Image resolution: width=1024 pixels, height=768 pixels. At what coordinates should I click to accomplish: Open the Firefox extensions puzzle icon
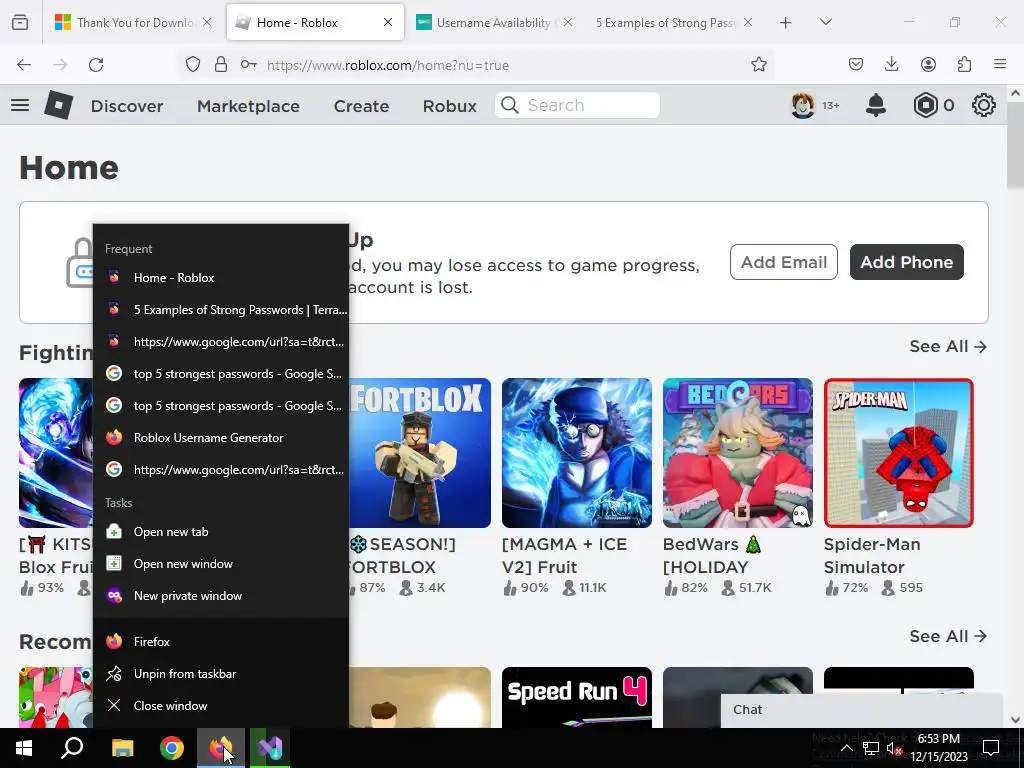tap(964, 64)
